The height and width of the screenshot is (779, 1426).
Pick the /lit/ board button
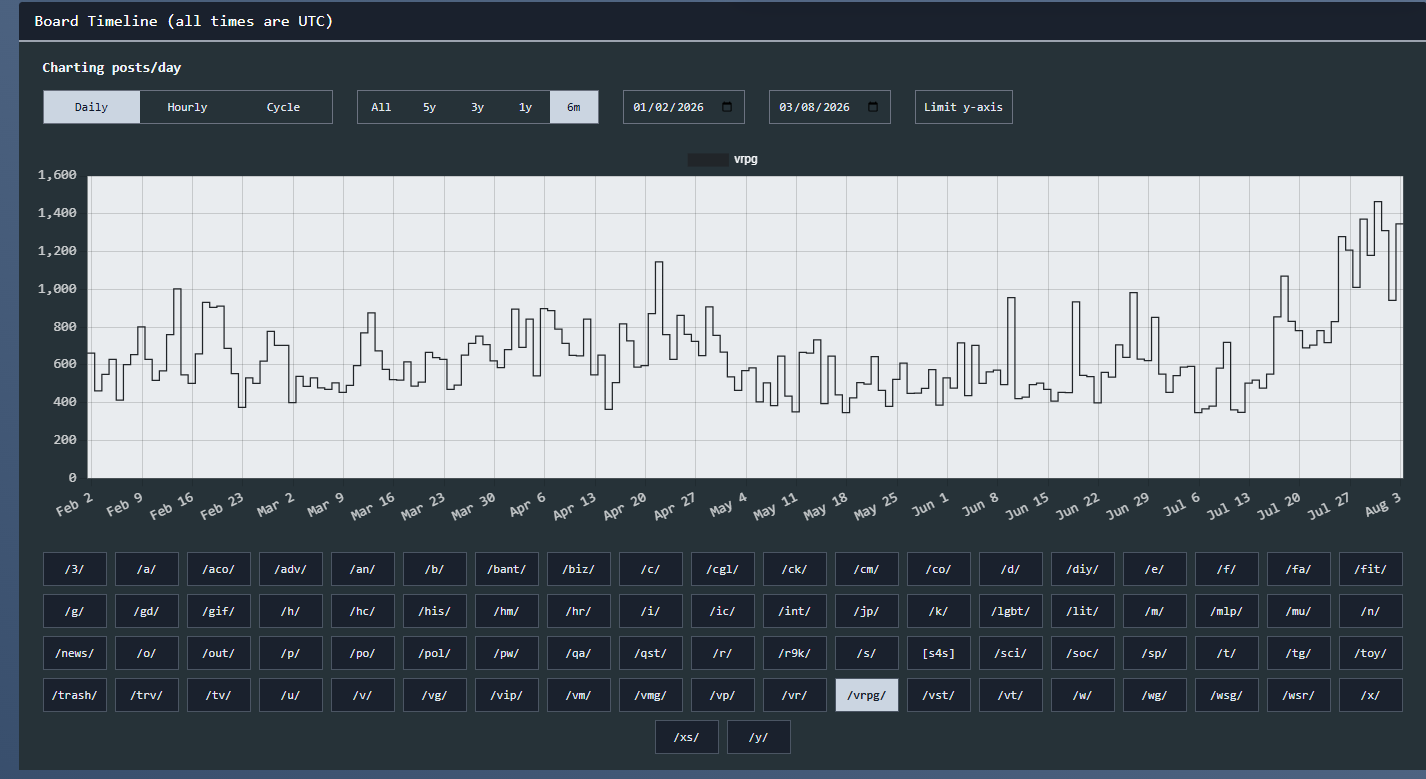[x=1083, y=611]
